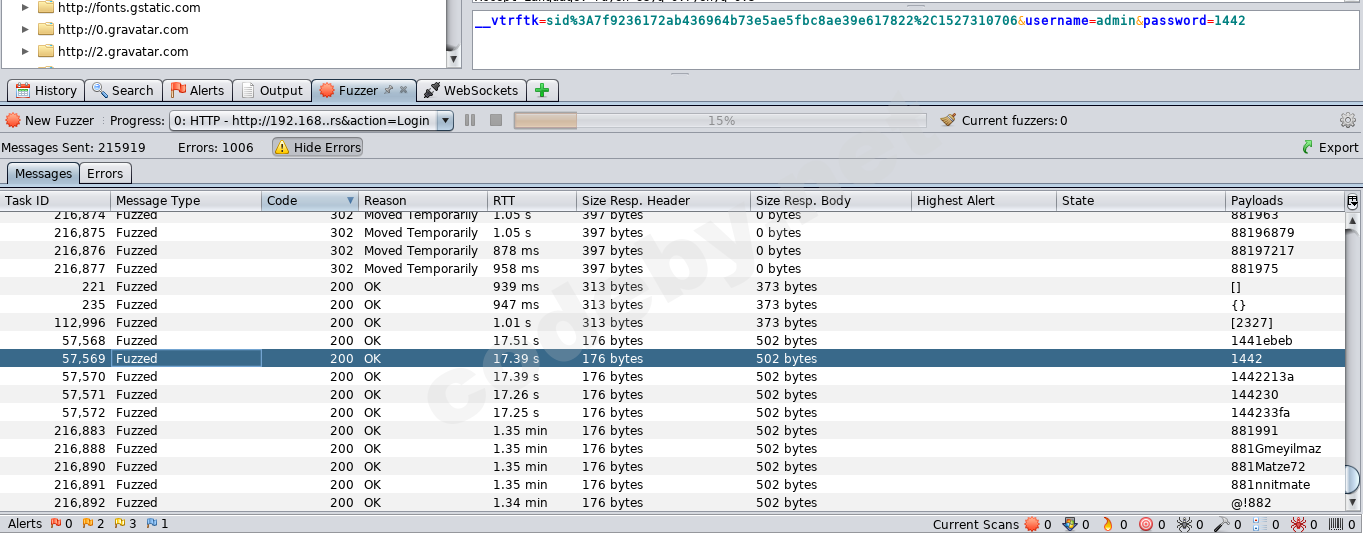Toggle the Hide Errors button
The width and height of the screenshot is (1363, 534).
pos(317,147)
